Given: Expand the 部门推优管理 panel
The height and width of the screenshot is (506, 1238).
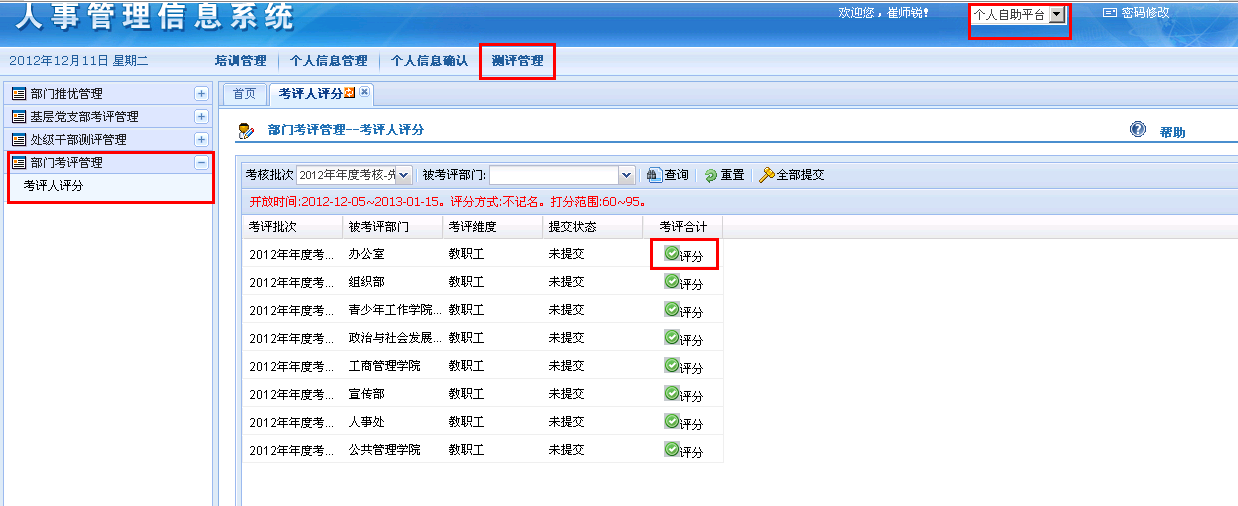Looking at the screenshot, I should click(x=201, y=94).
